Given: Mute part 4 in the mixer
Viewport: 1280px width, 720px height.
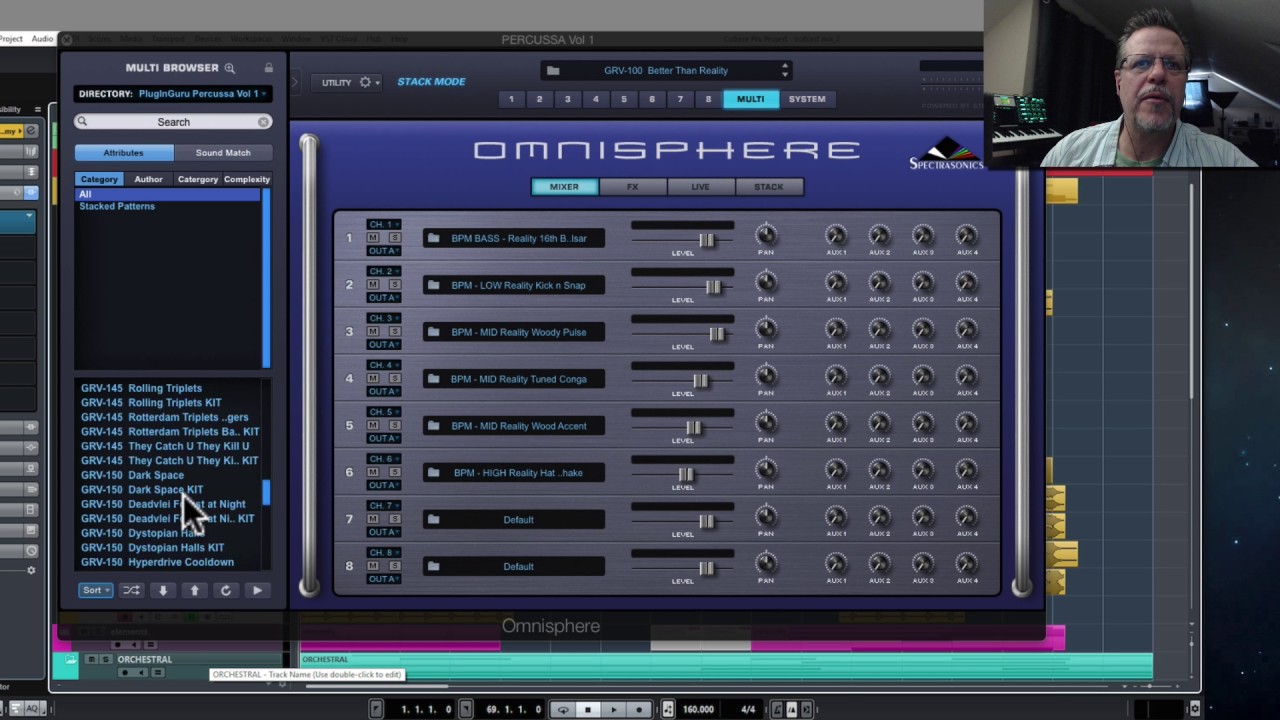Looking at the screenshot, I should pos(373,379).
